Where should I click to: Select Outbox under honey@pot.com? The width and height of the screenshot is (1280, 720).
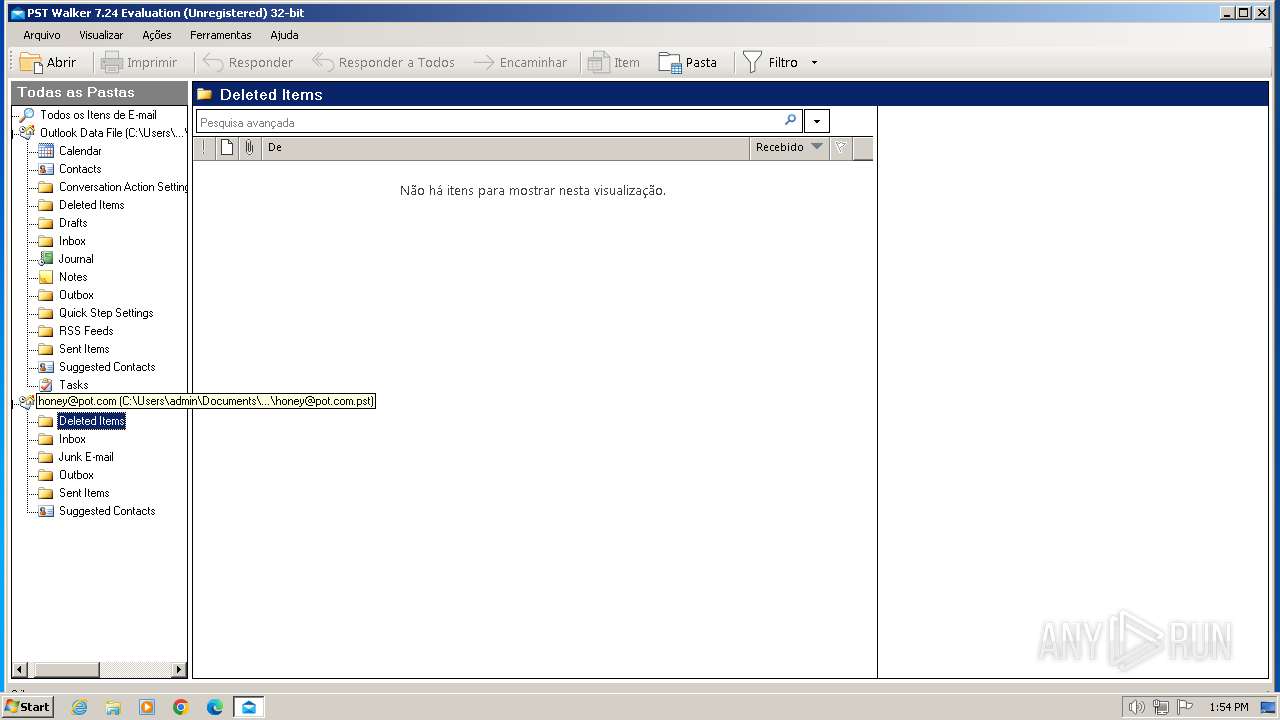tap(76, 475)
